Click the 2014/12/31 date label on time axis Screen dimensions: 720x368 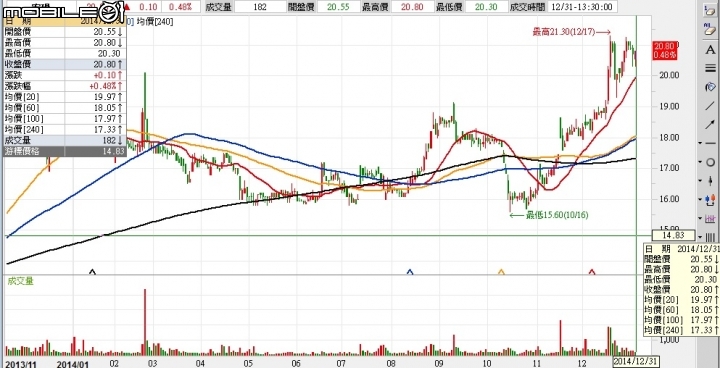(636, 361)
